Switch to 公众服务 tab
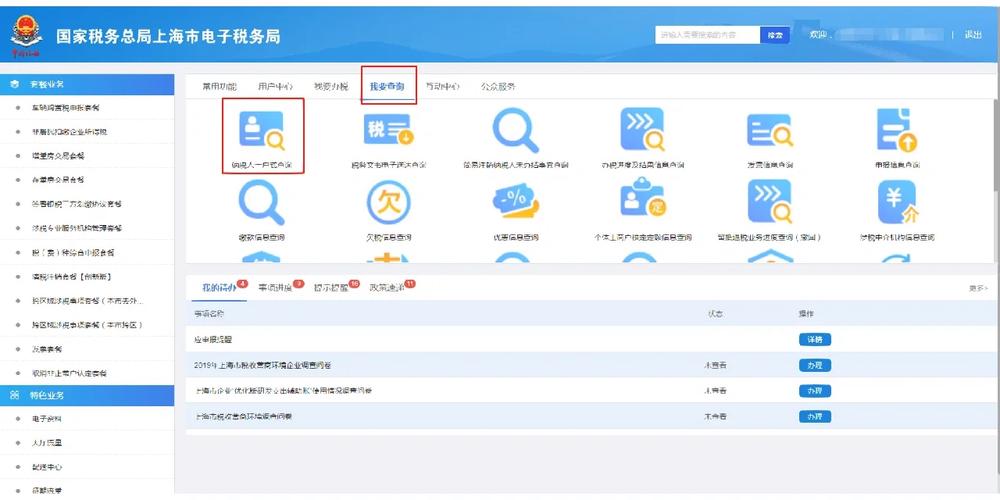1000x500 pixels. point(498,86)
